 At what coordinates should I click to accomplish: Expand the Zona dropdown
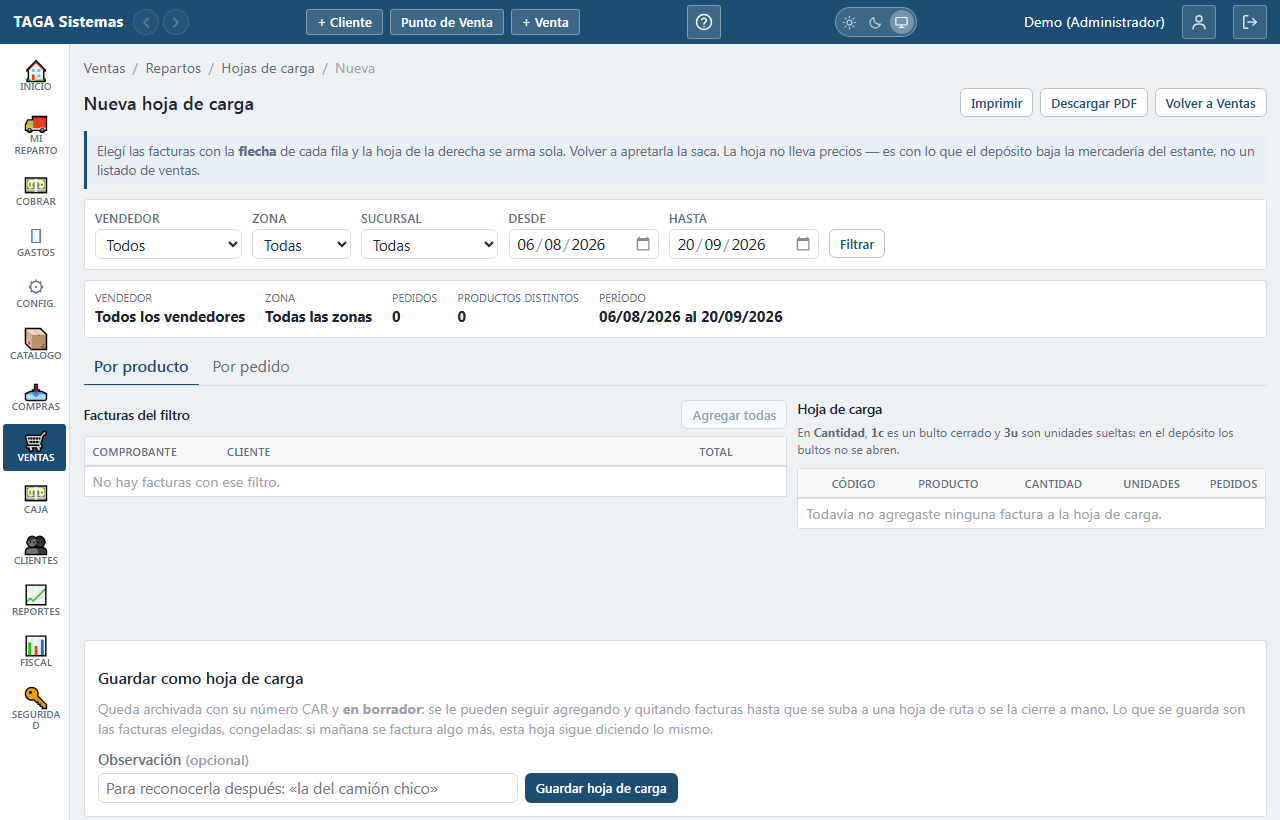pos(301,245)
